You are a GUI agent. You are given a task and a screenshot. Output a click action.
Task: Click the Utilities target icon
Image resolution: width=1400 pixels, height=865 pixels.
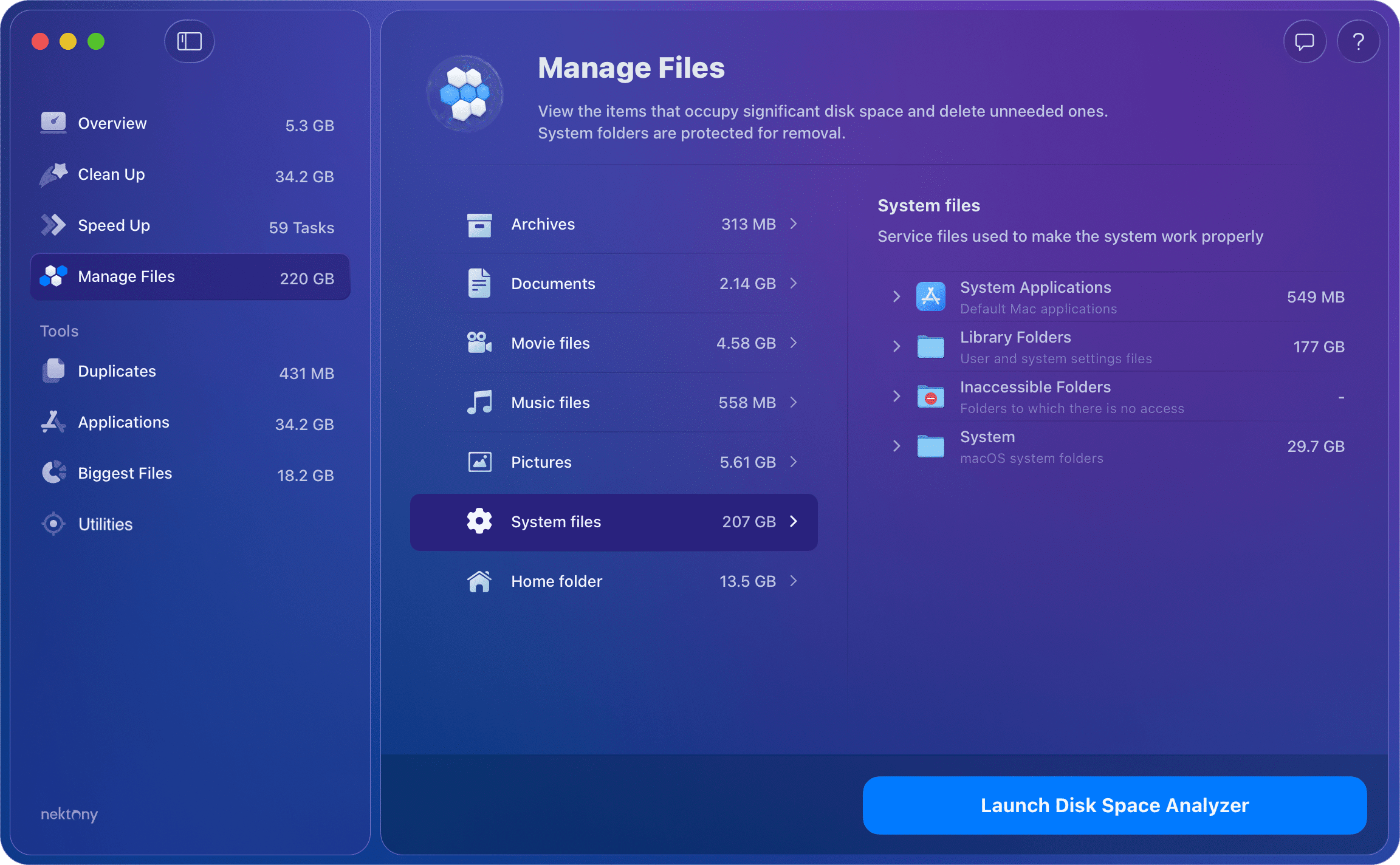click(53, 524)
